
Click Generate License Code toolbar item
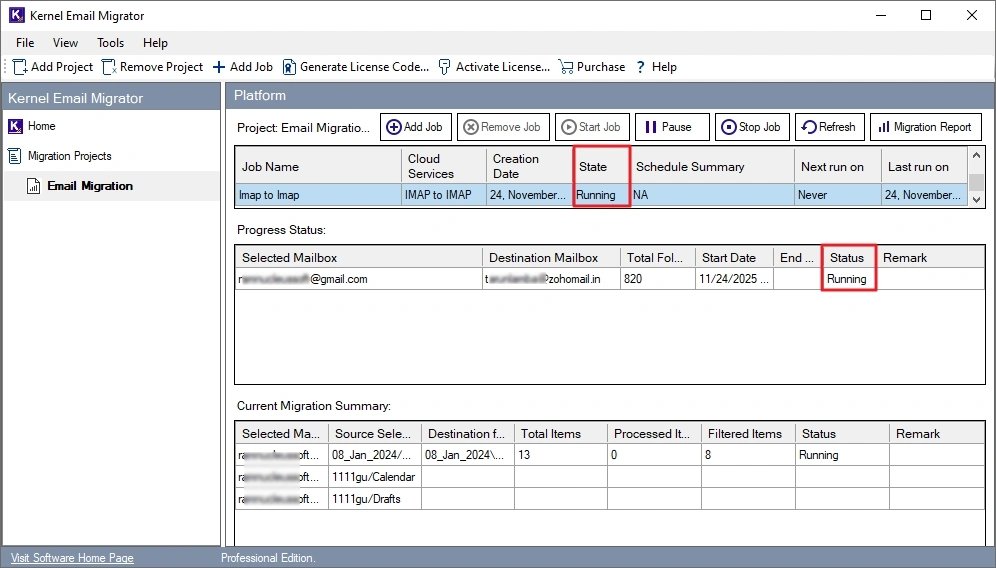point(356,67)
